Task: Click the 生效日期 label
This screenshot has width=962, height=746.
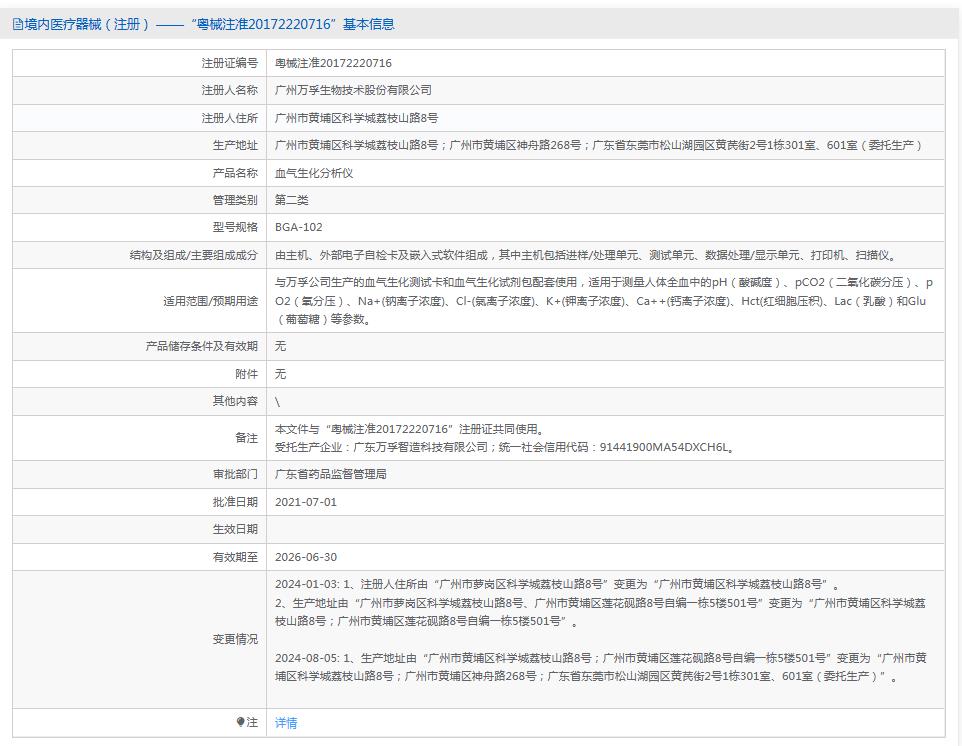Action: tap(236, 529)
